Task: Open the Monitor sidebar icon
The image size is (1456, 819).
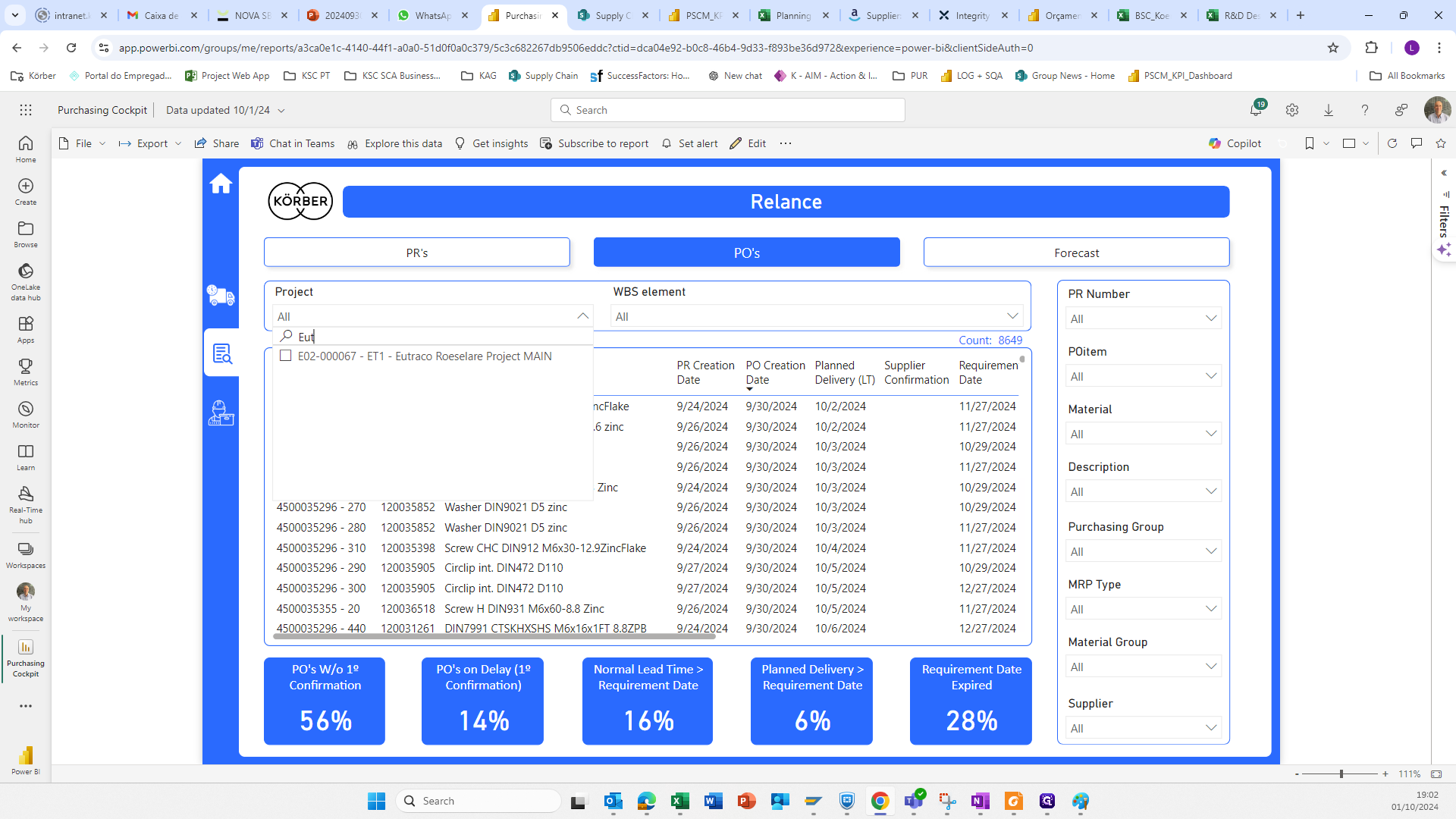Action: [x=26, y=414]
